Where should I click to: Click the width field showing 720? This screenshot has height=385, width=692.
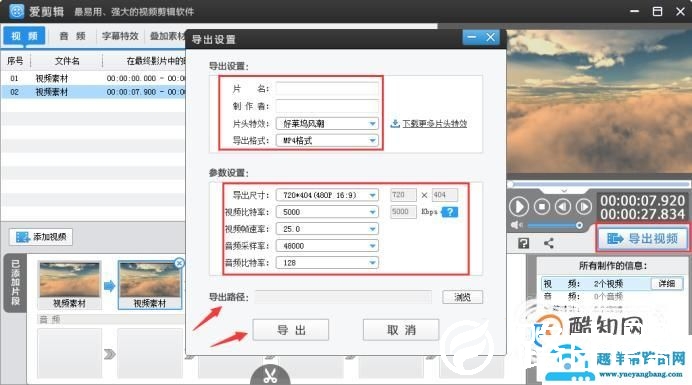pyautogui.click(x=403, y=195)
